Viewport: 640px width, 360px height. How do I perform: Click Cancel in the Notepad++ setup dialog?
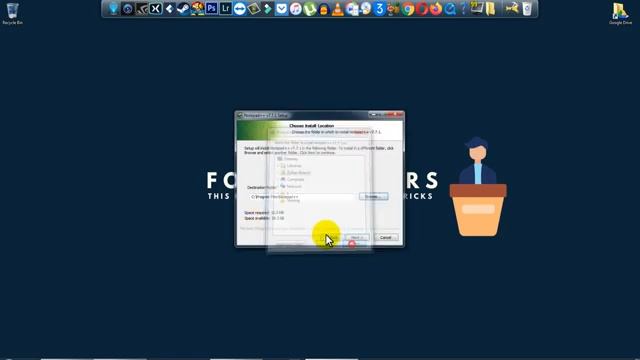386,237
